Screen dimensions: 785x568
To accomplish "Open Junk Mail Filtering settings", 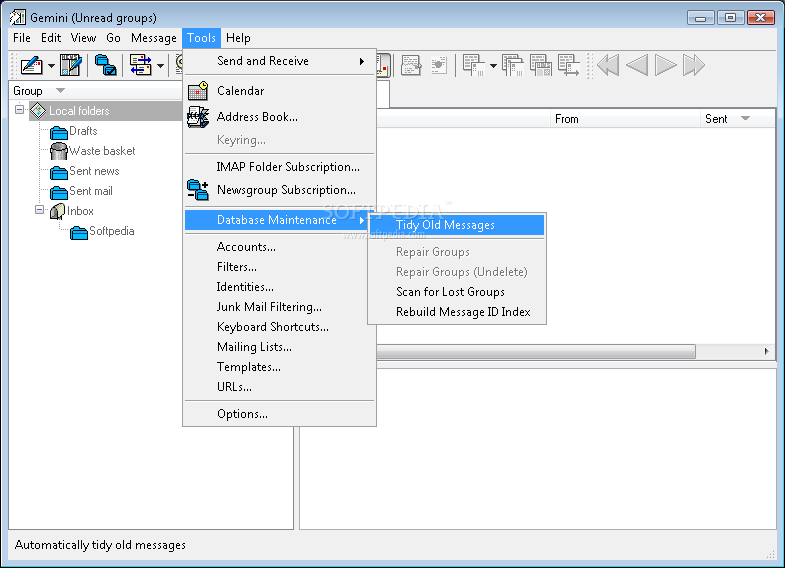I will (280, 307).
